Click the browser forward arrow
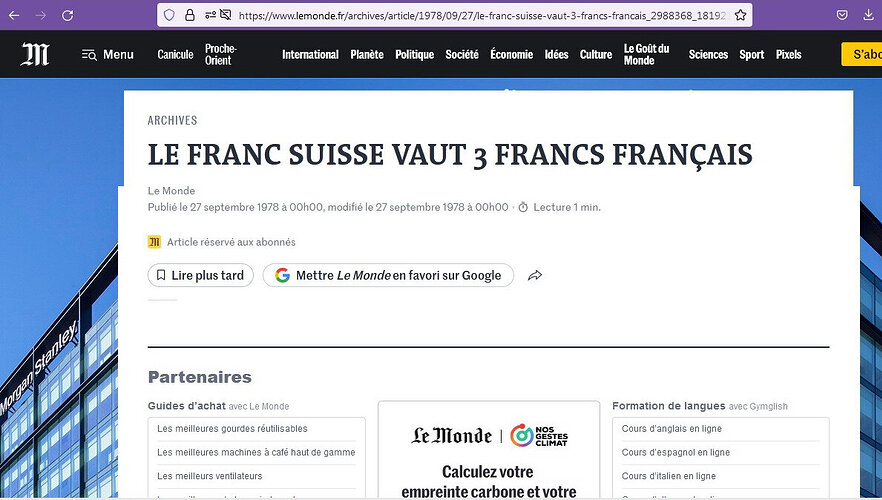This screenshot has height=500, width=882. pyautogui.click(x=40, y=15)
